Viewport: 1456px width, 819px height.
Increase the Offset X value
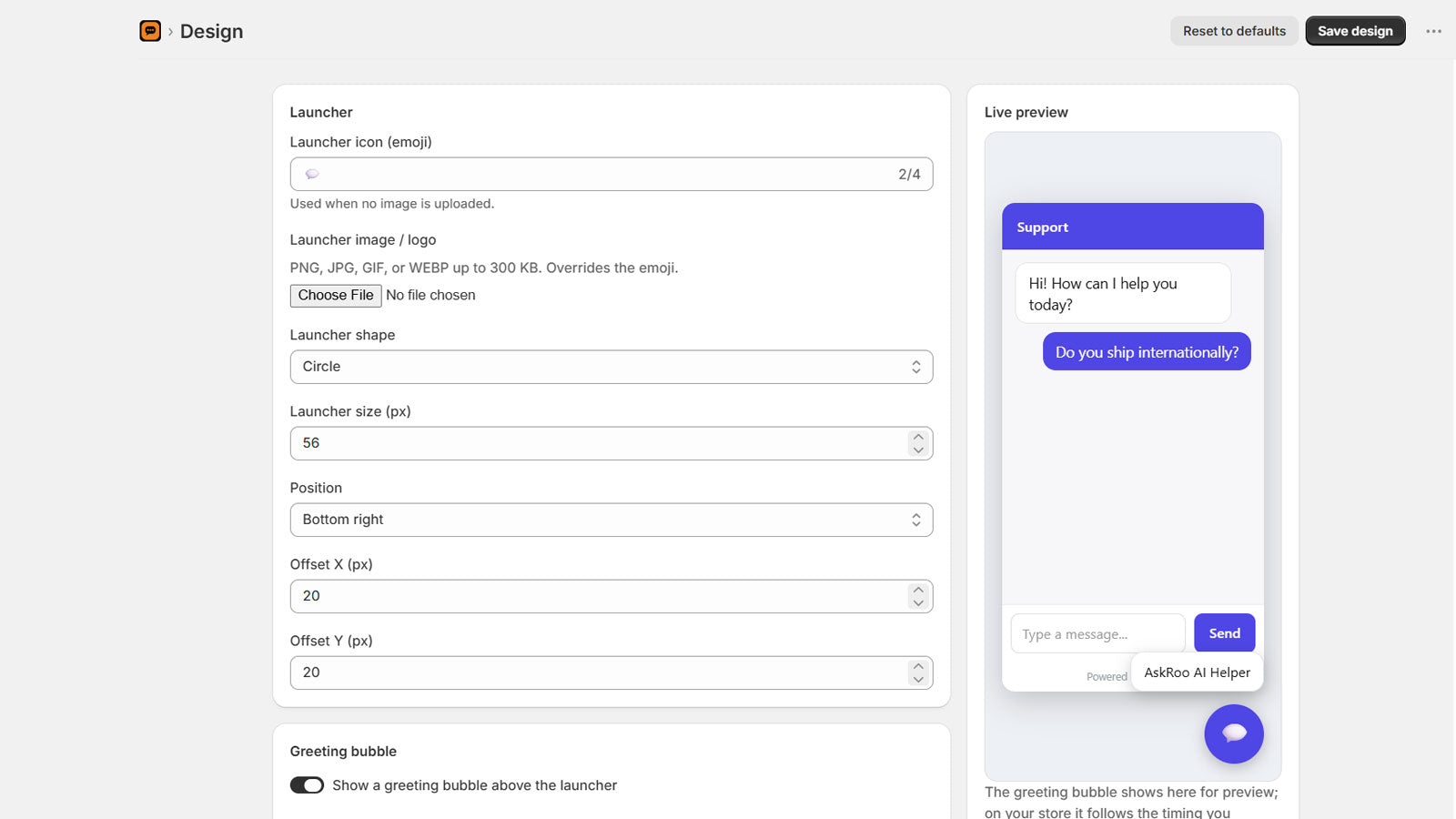[918, 590]
